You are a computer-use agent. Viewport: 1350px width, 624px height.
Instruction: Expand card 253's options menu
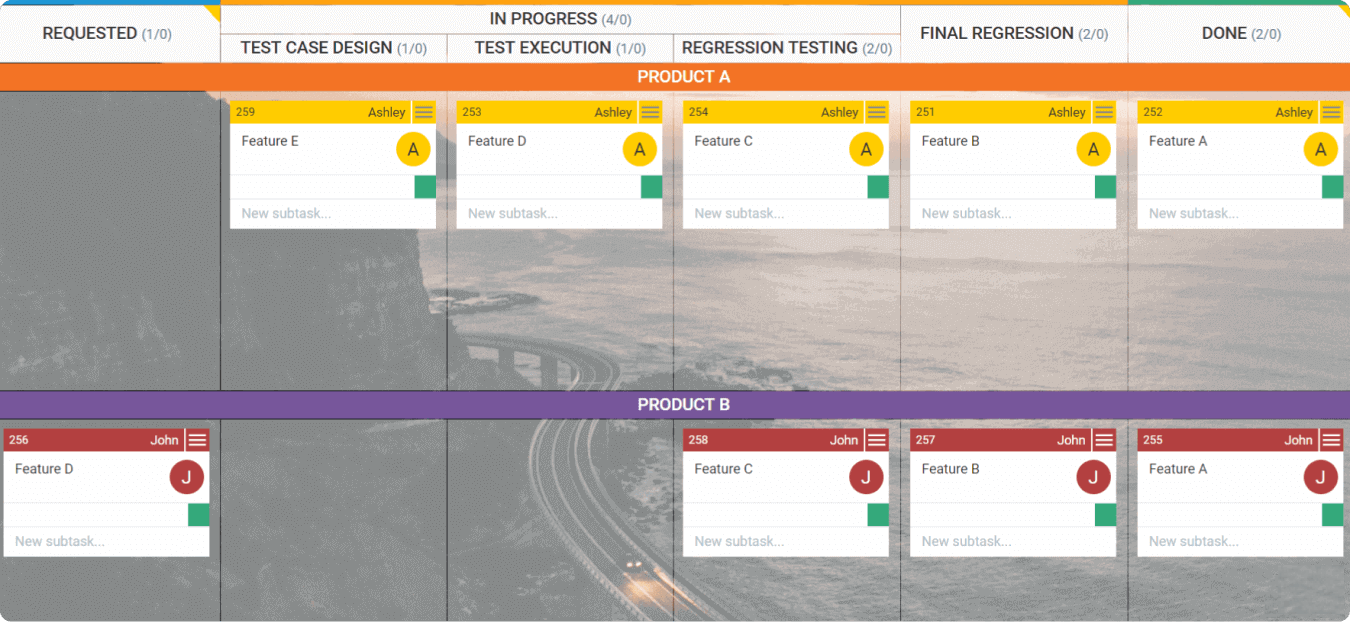pyautogui.click(x=651, y=112)
